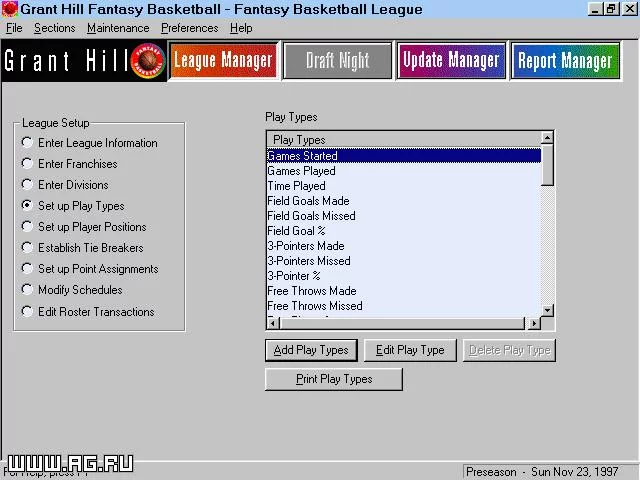Click the Add Play Types button
The height and width of the screenshot is (480, 640).
[x=311, y=350]
